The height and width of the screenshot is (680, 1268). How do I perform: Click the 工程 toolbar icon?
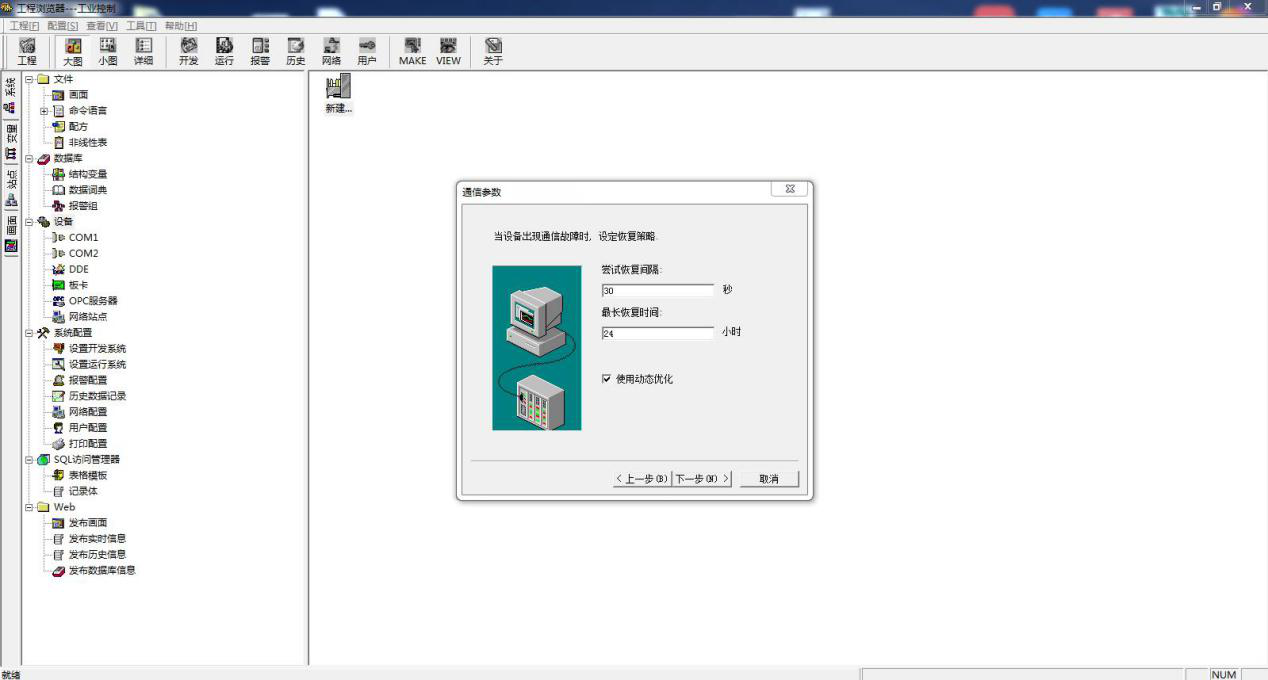coord(27,51)
